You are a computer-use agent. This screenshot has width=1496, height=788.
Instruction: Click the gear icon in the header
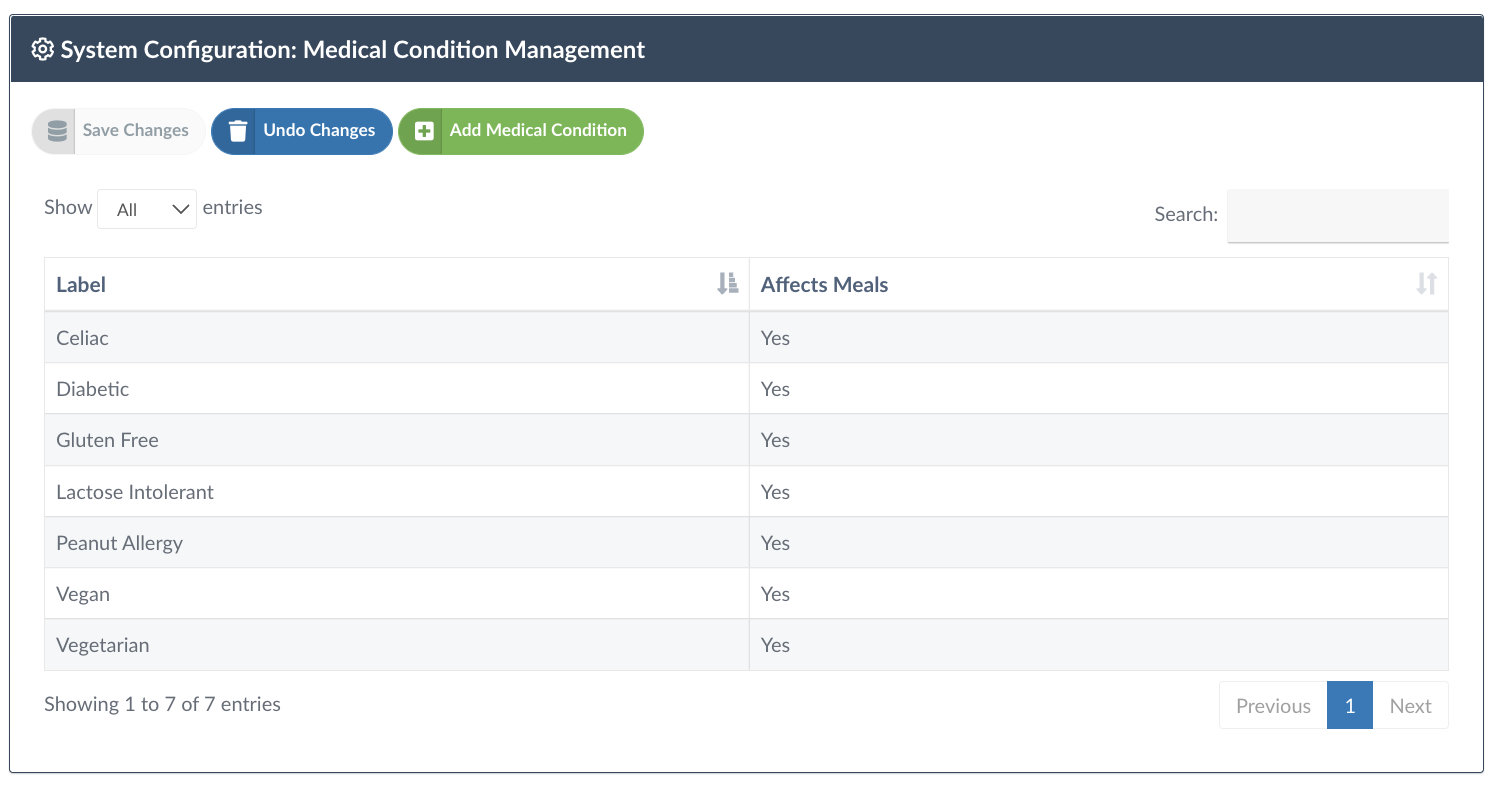click(x=43, y=50)
